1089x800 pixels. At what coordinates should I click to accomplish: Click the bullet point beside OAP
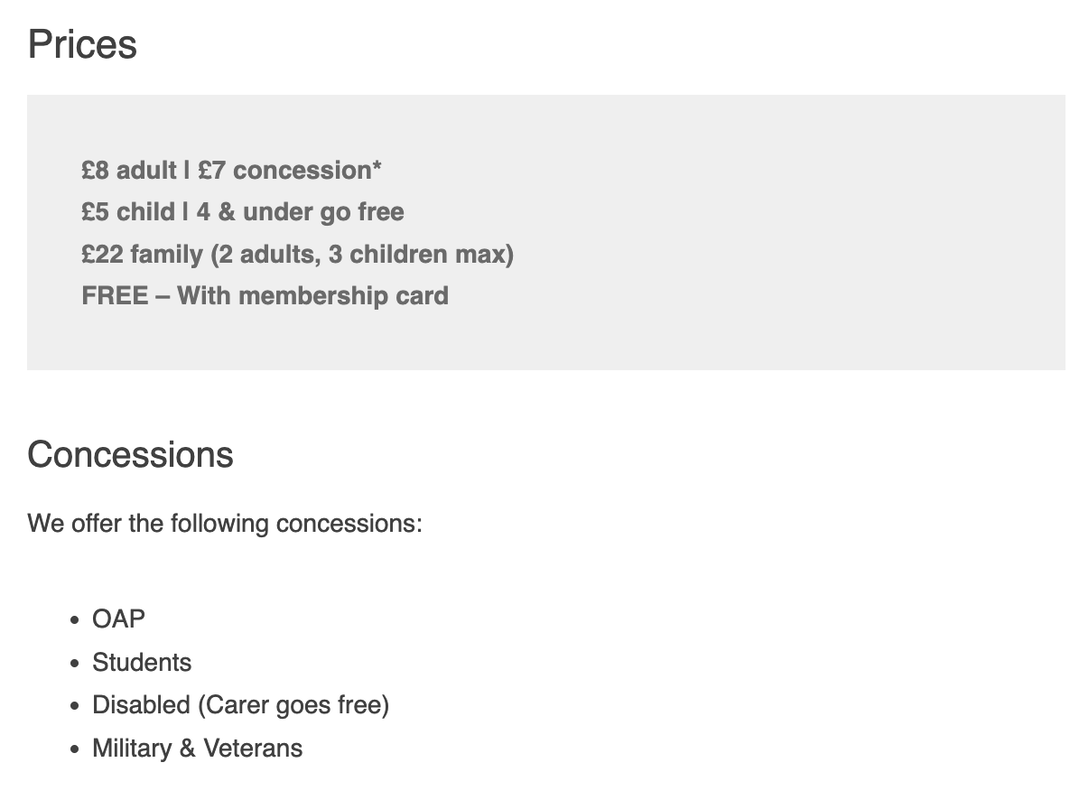coord(75,620)
